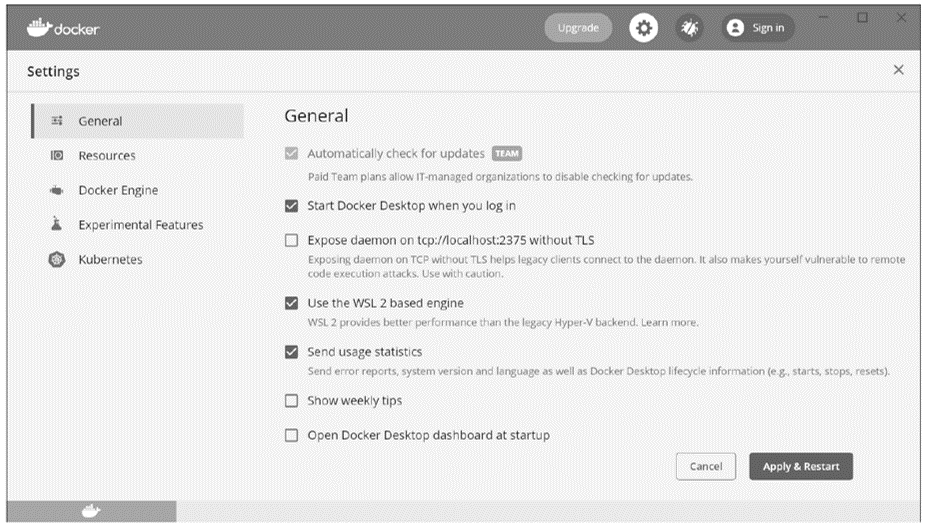Click the Show weekly tips label
This screenshot has height=529, width=927.
click(355, 401)
